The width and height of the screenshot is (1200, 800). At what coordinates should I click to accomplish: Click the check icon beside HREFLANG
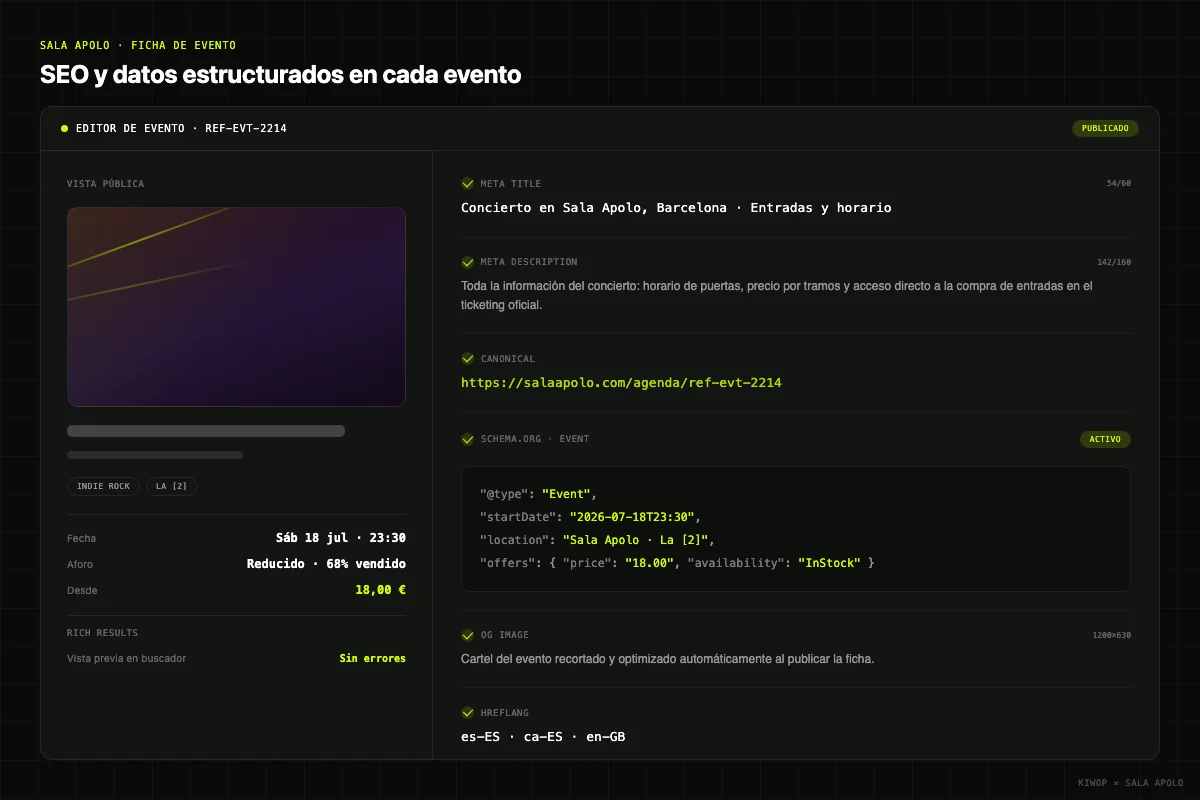pyautogui.click(x=467, y=713)
